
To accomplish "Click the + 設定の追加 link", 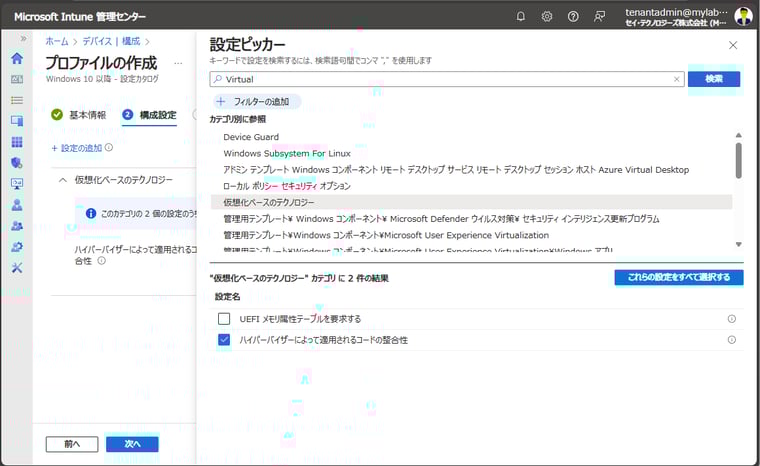I will (x=77, y=148).
